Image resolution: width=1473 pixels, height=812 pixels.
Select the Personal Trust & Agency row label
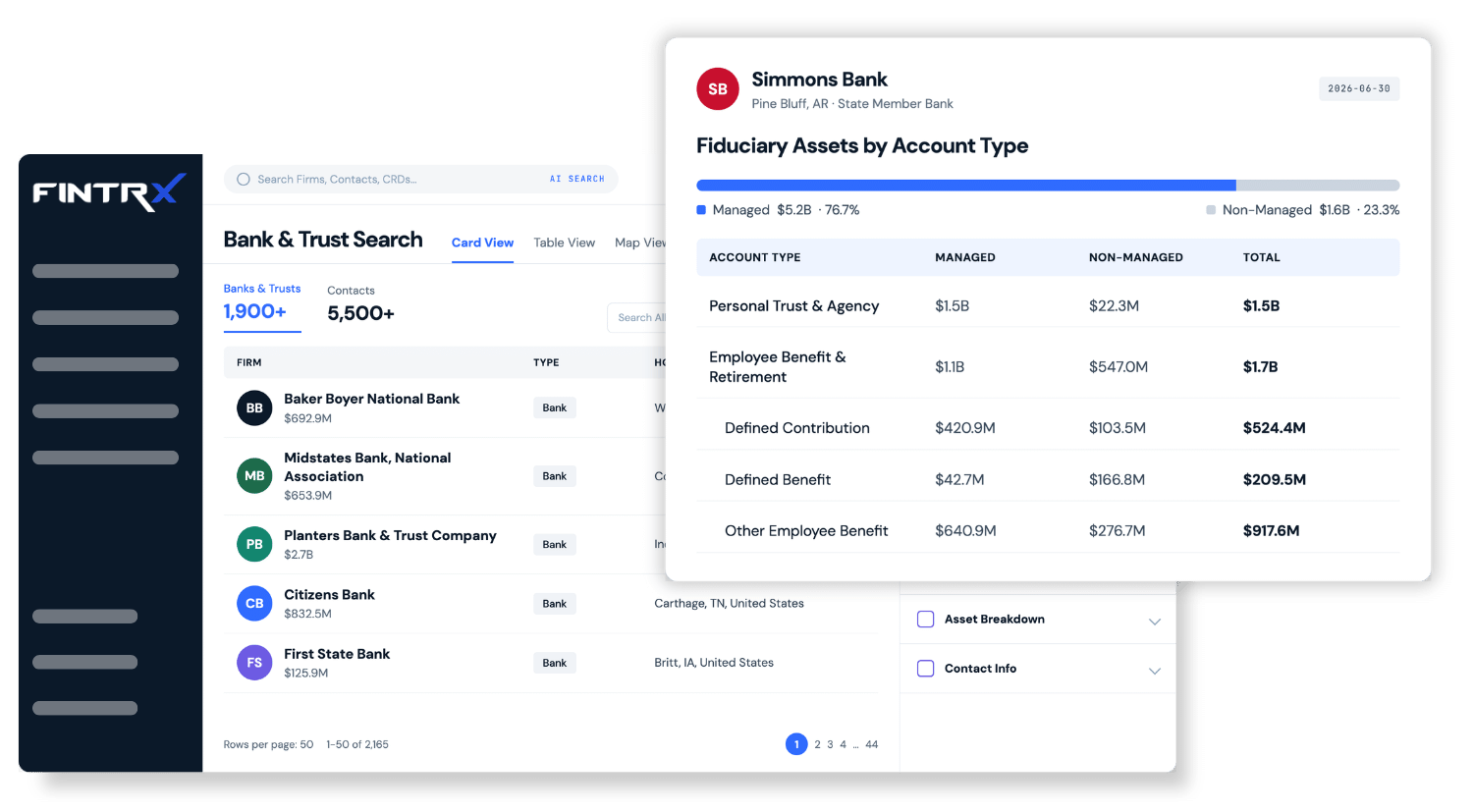(x=793, y=306)
